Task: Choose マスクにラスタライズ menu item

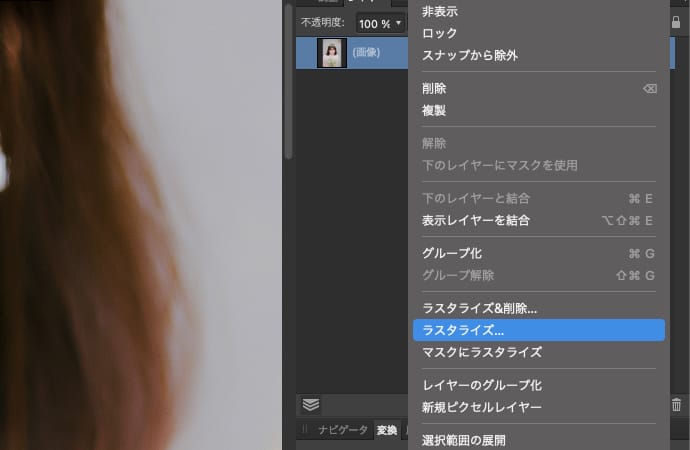Action: tap(481, 352)
